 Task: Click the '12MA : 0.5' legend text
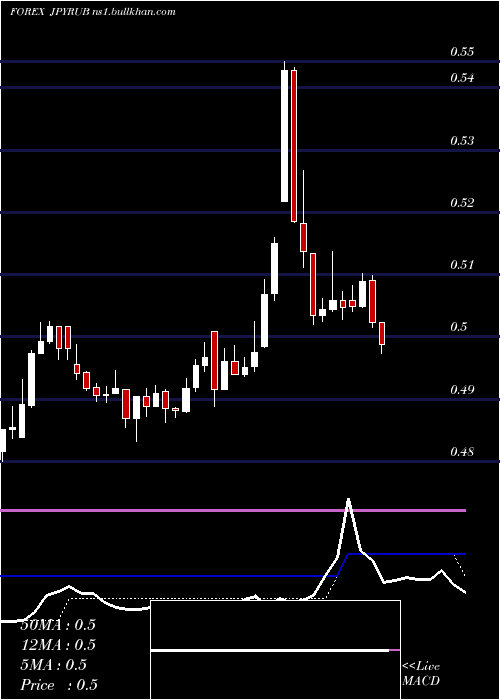[x=58, y=645]
